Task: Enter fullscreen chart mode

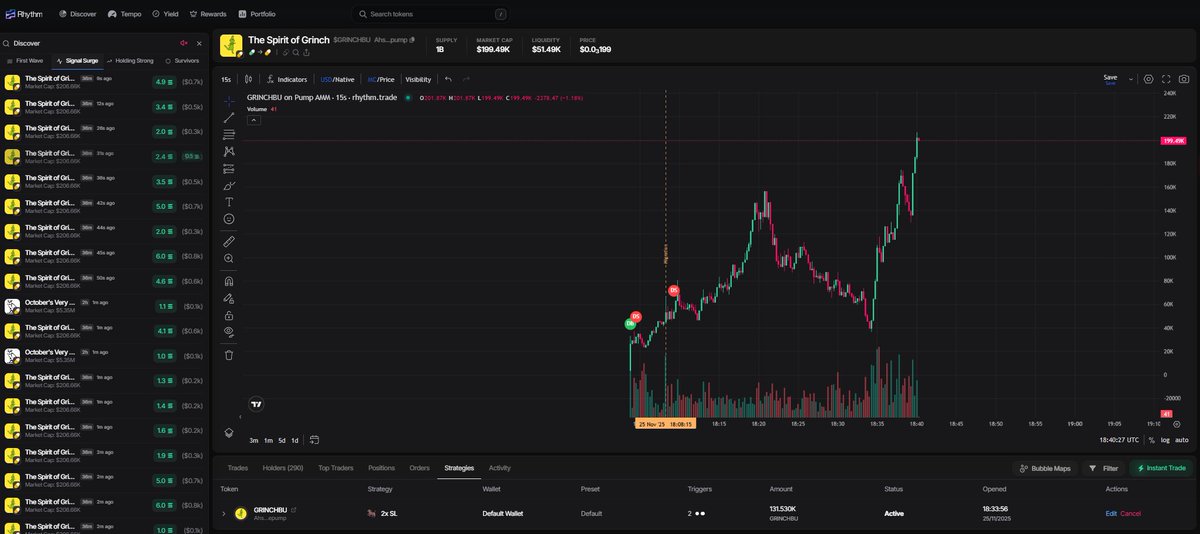Action: pos(1166,79)
